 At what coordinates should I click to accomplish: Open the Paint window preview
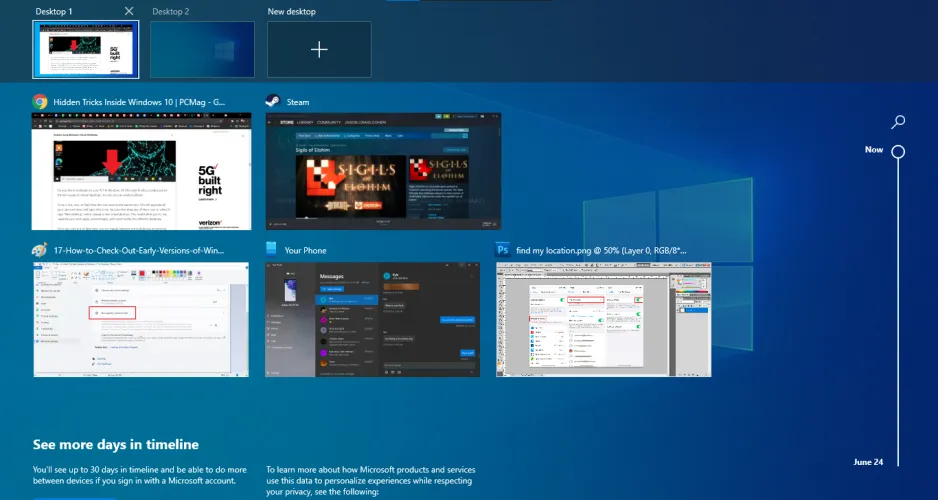pos(141,320)
